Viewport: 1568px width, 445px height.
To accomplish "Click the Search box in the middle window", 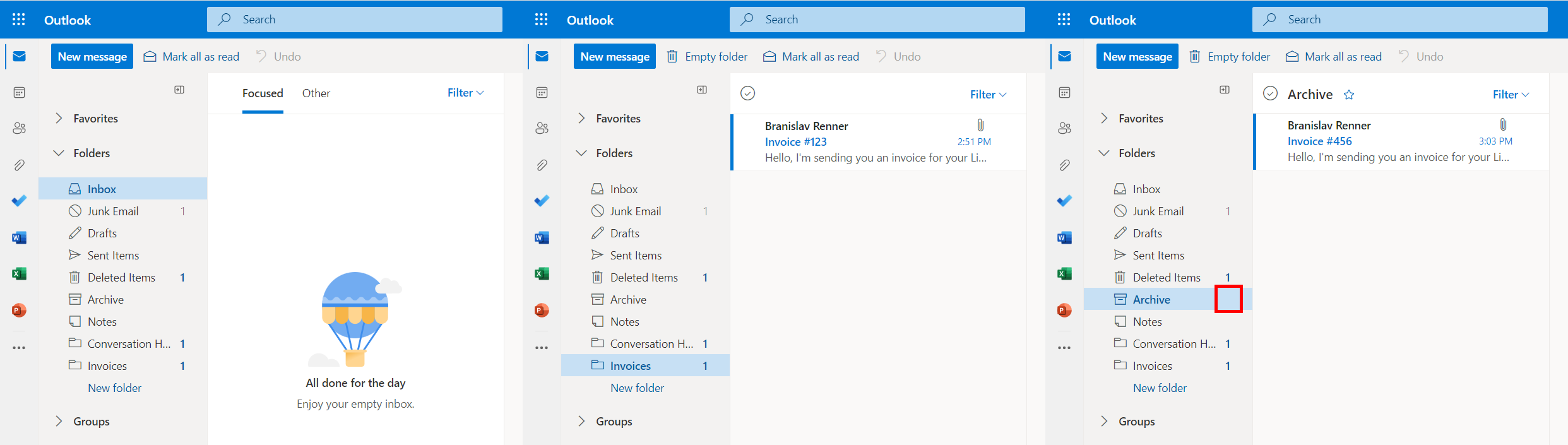I will click(x=877, y=20).
